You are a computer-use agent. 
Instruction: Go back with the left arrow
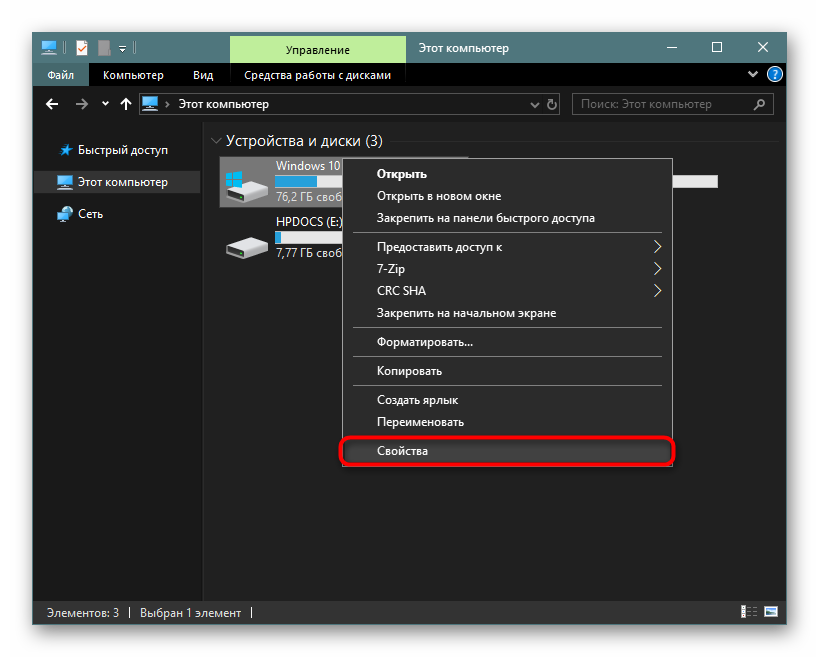52,104
